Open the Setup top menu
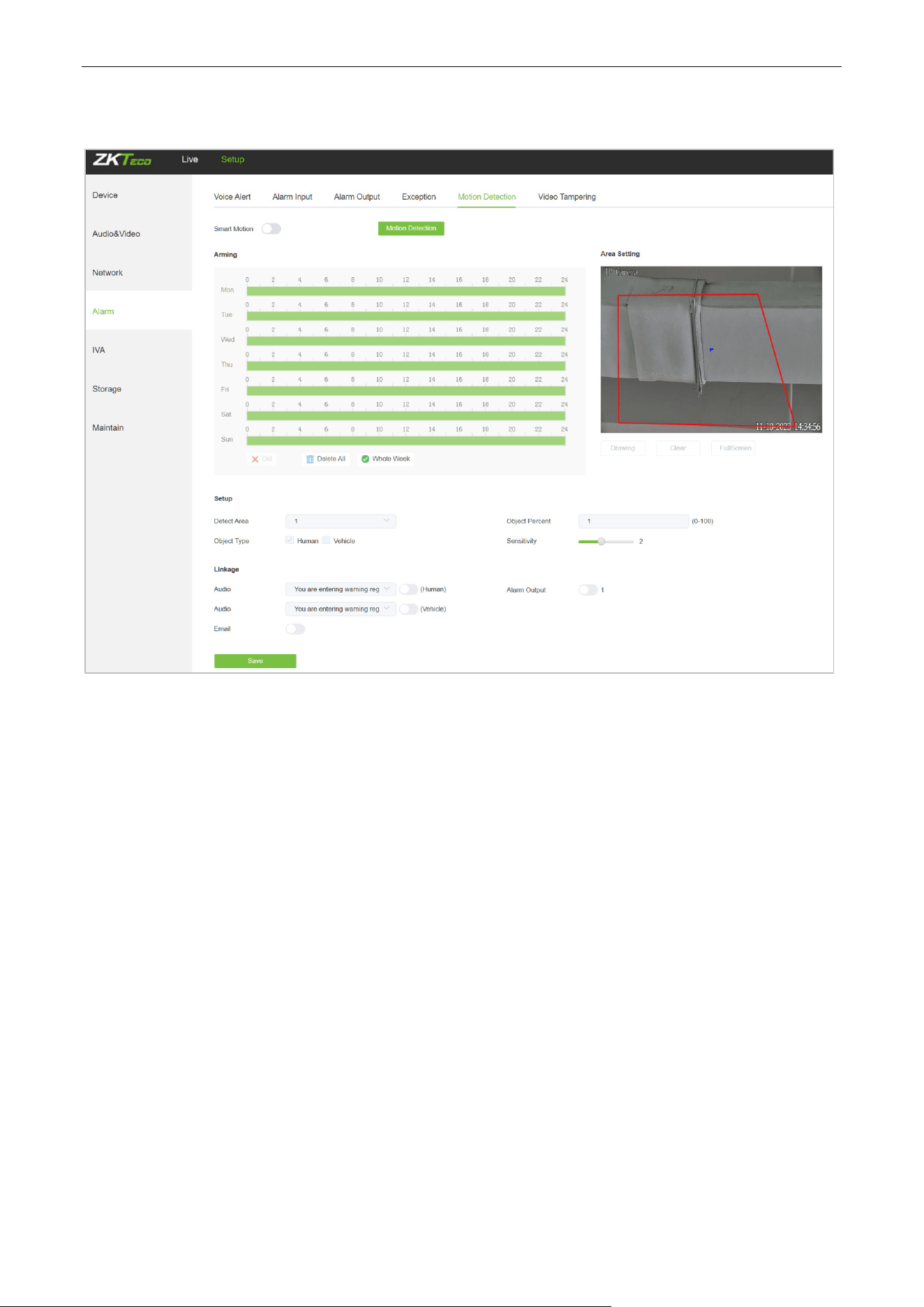 pyautogui.click(x=232, y=159)
